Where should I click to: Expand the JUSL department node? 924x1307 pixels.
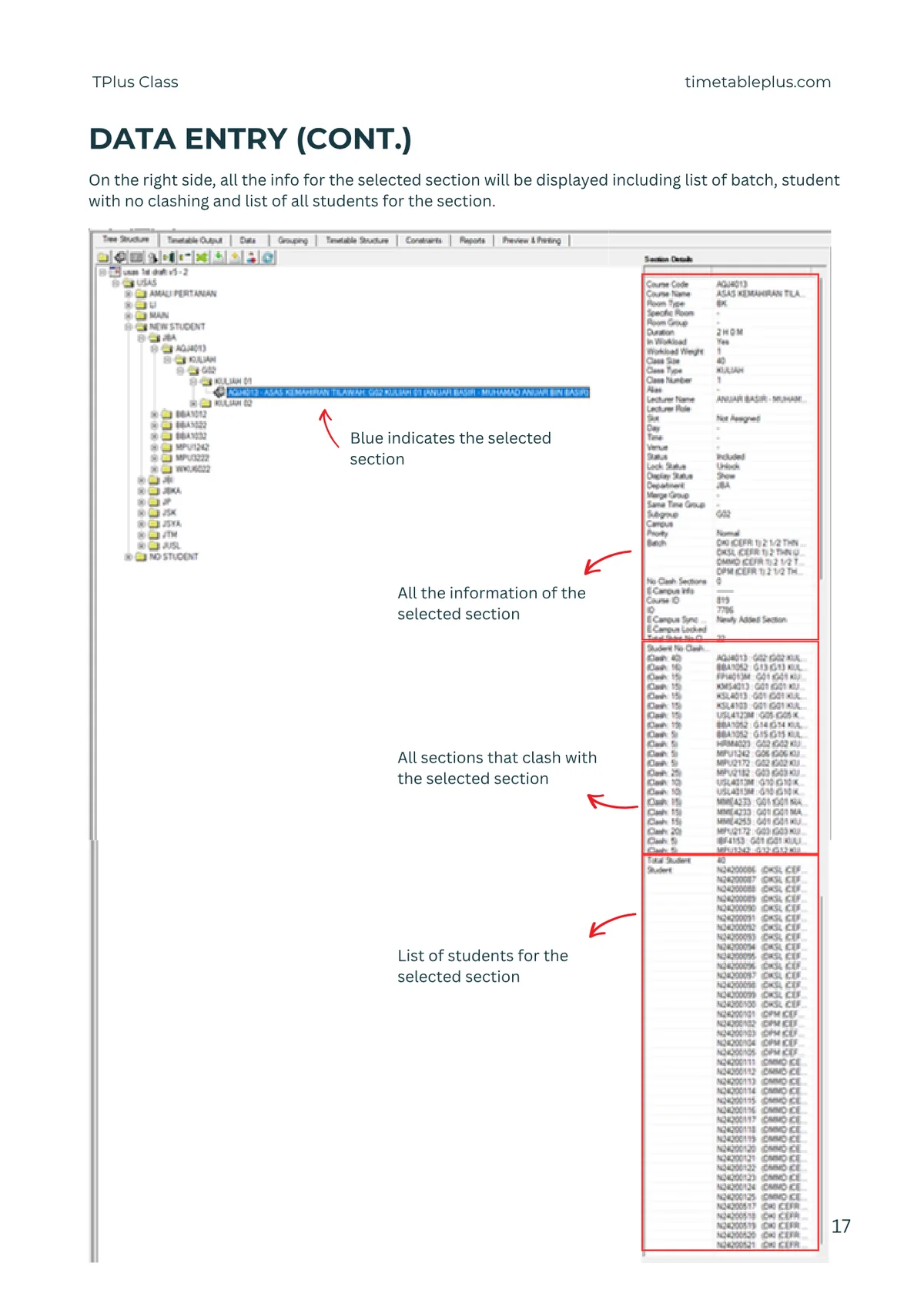142,545
